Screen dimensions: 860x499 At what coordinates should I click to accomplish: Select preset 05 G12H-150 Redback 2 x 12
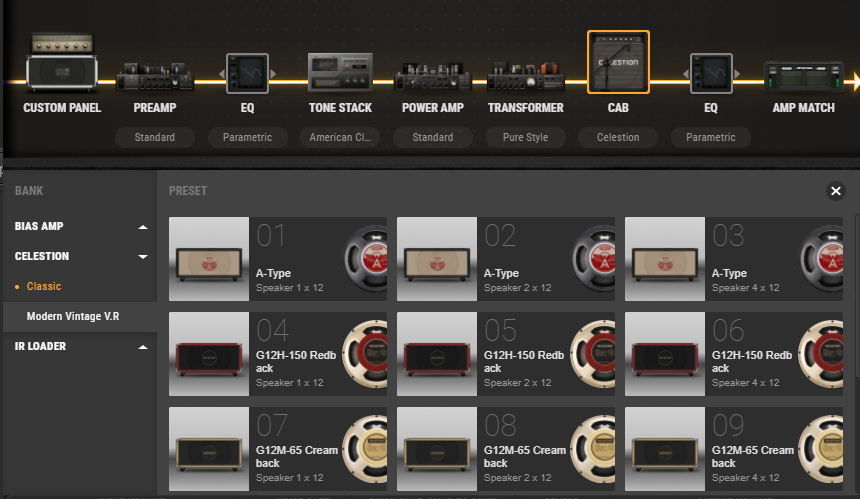click(x=506, y=354)
